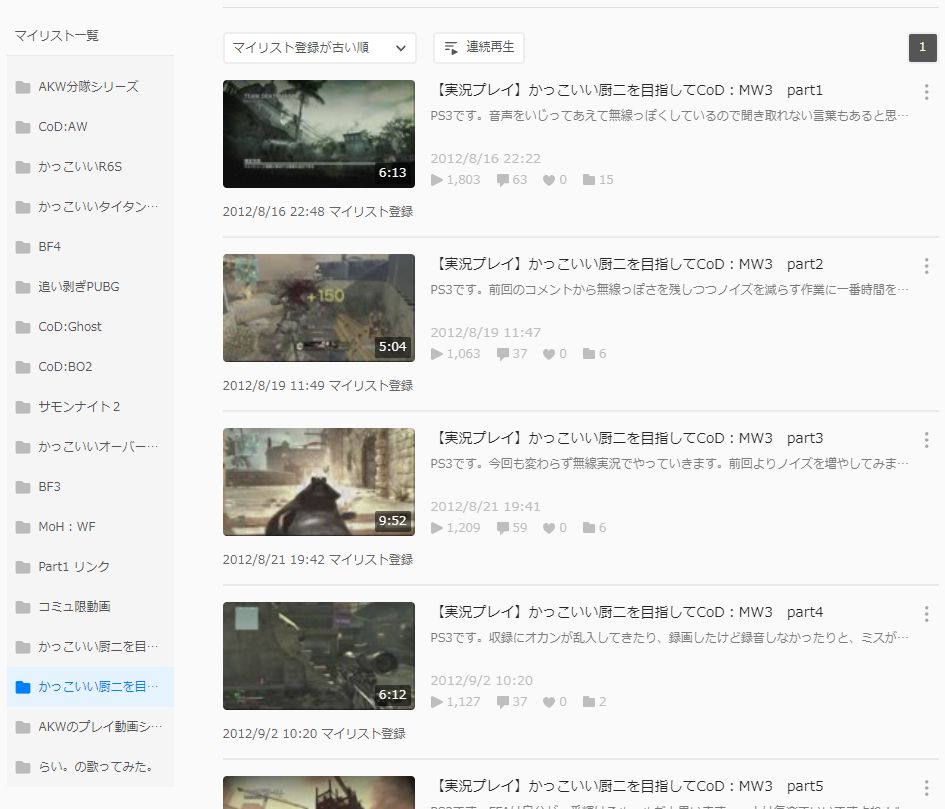
Task: Click the heart like icon on part3
Action: [548, 529]
